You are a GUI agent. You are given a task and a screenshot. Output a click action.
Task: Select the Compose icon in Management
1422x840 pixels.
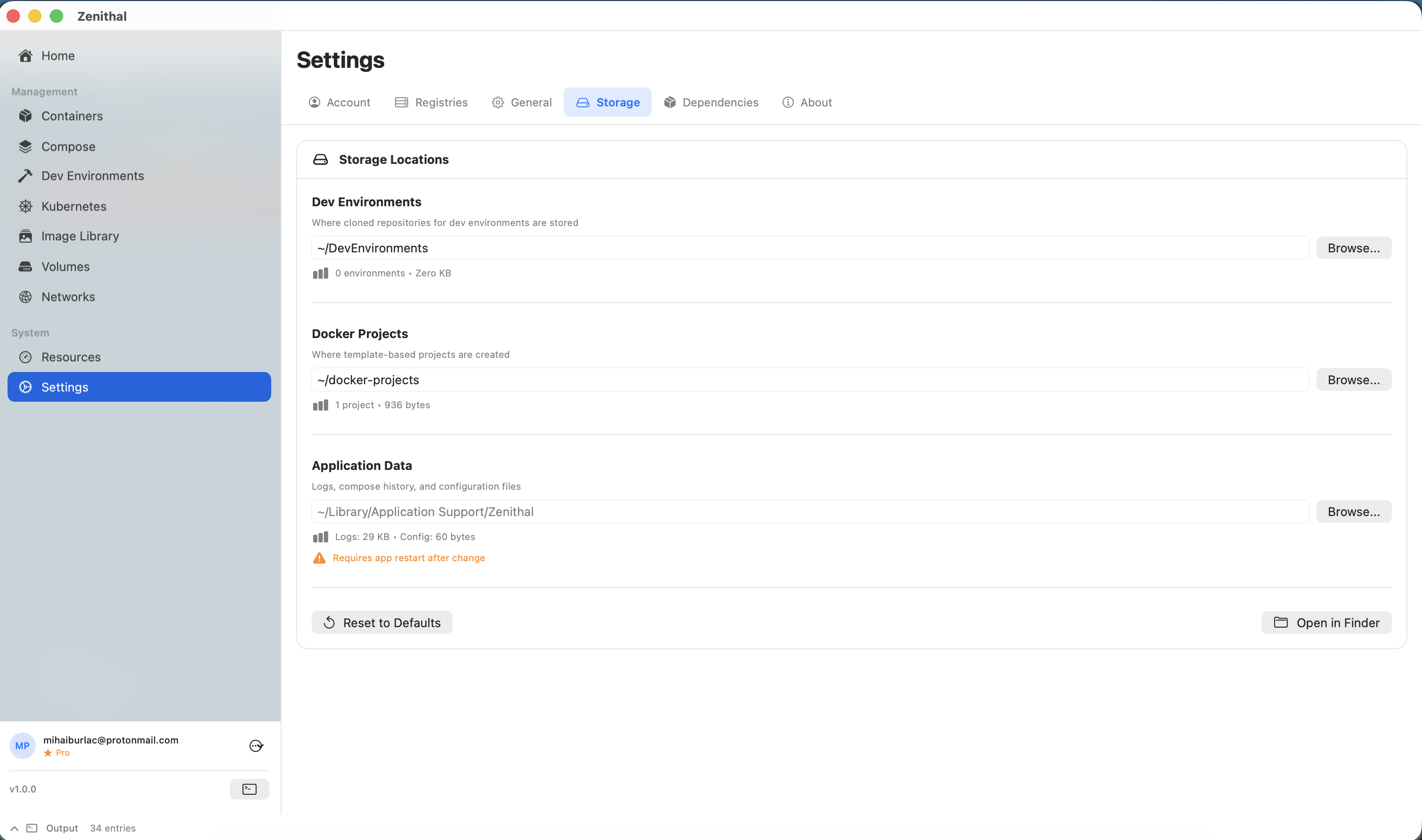pyautogui.click(x=25, y=146)
